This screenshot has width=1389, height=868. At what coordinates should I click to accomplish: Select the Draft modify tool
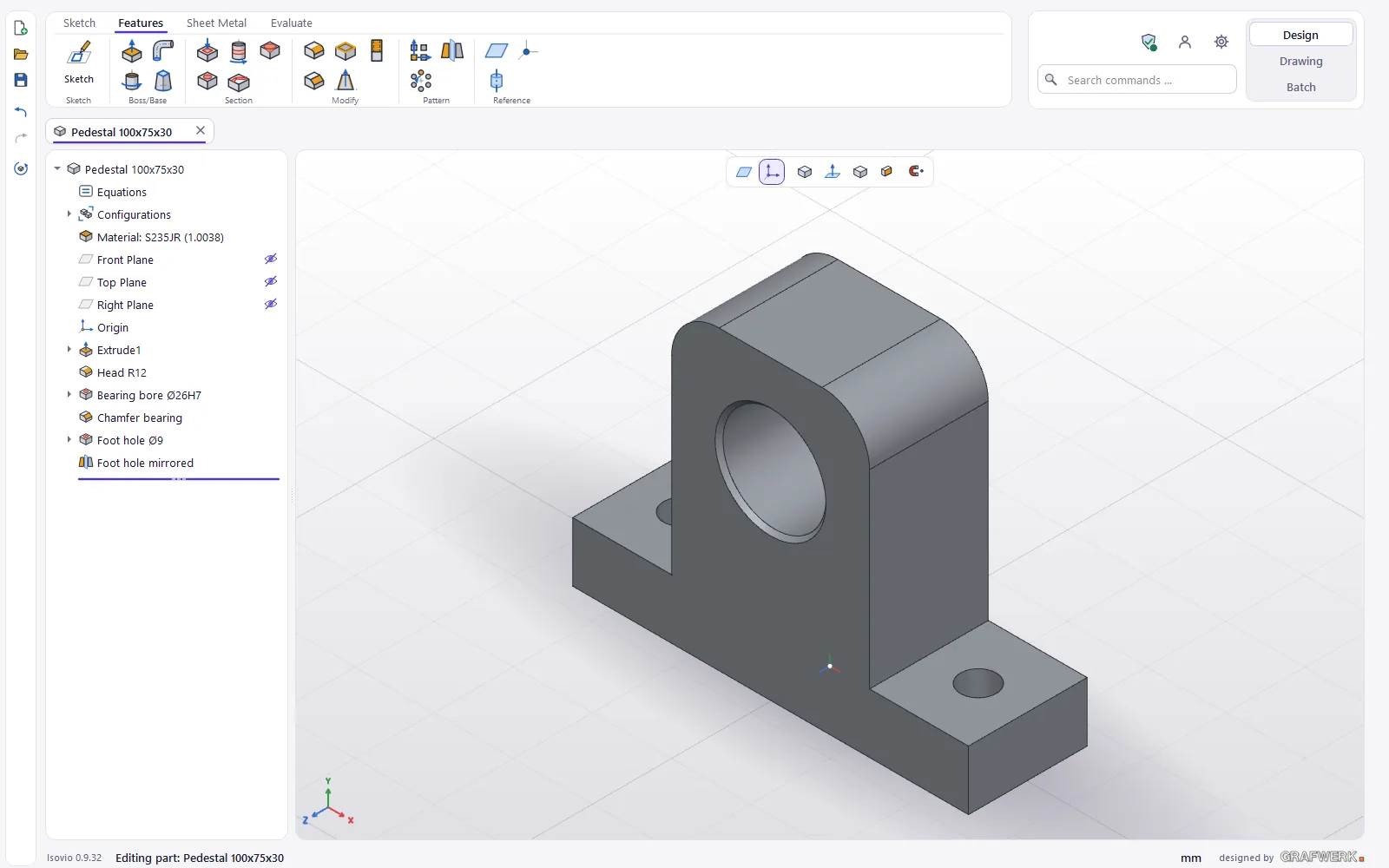coord(346,81)
